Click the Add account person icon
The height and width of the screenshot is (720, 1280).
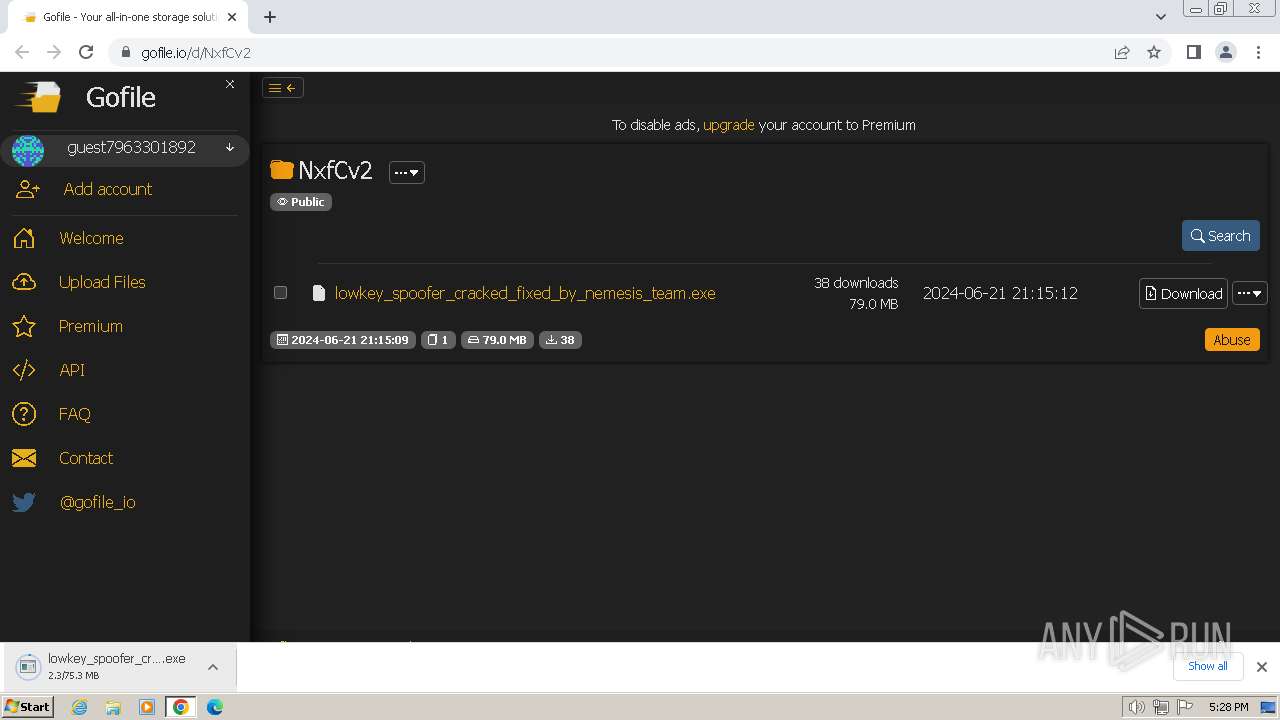[27, 189]
